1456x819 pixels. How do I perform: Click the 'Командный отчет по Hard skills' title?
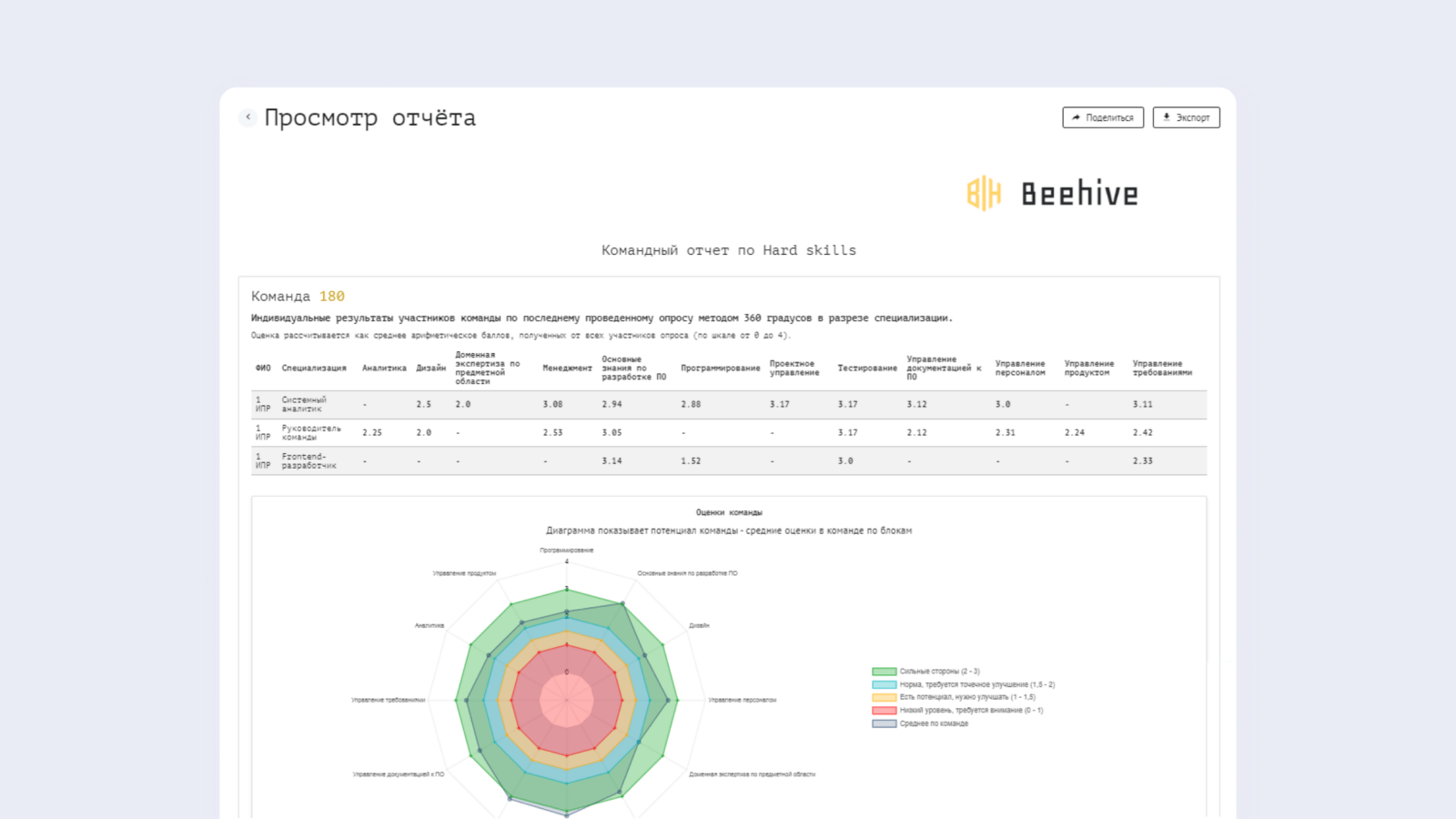(727, 249)
